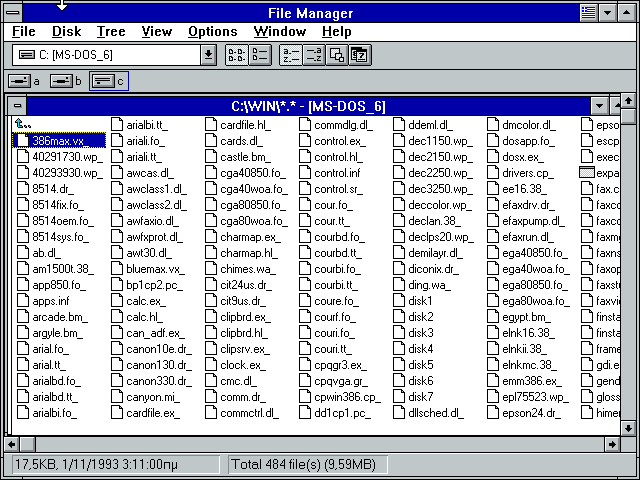Open the Window menu
This screenshot has height=480, width=640.
point(280,31)
